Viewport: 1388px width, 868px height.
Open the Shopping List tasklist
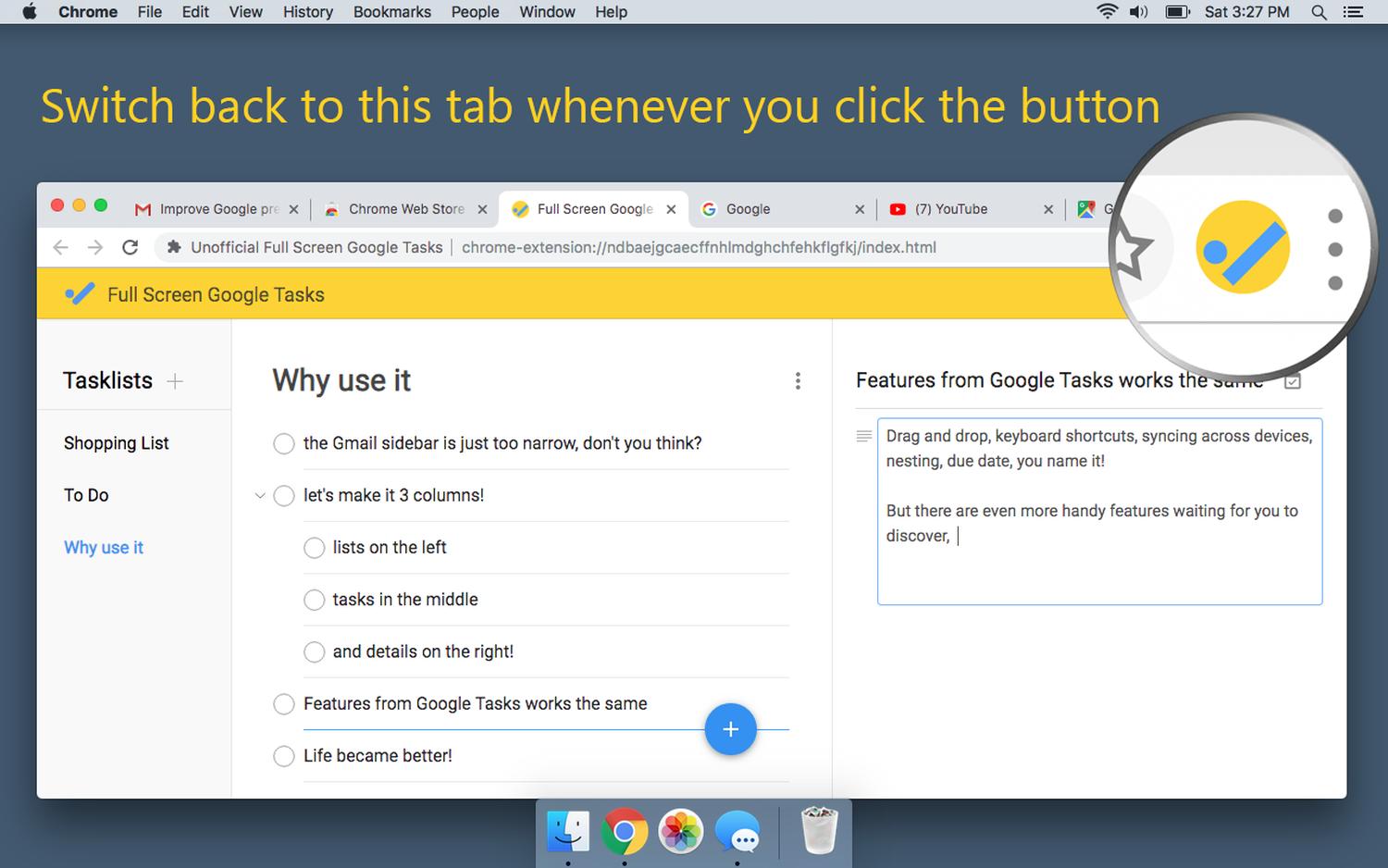(117, 443)
